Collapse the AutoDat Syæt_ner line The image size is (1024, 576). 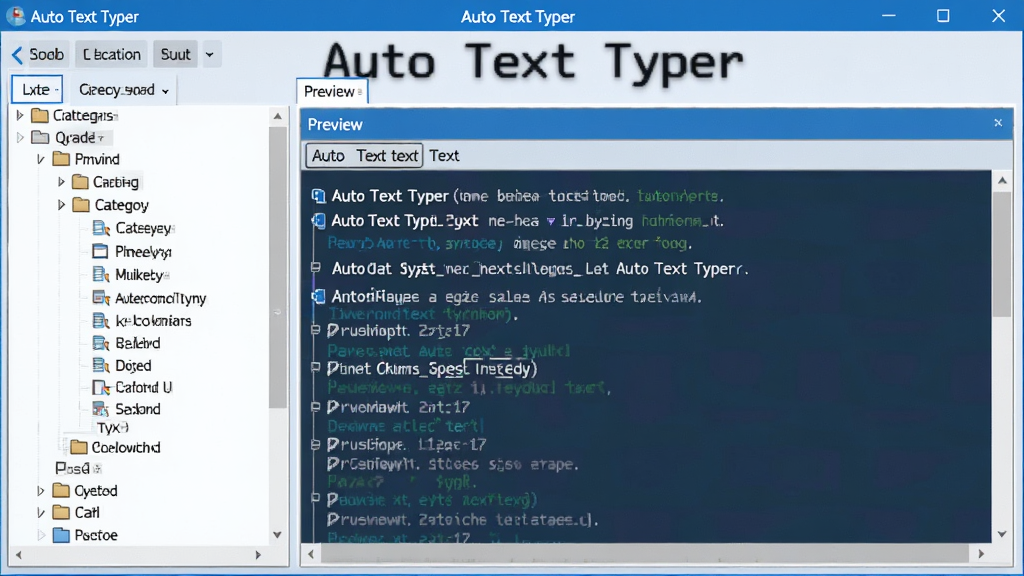(316, 267)
